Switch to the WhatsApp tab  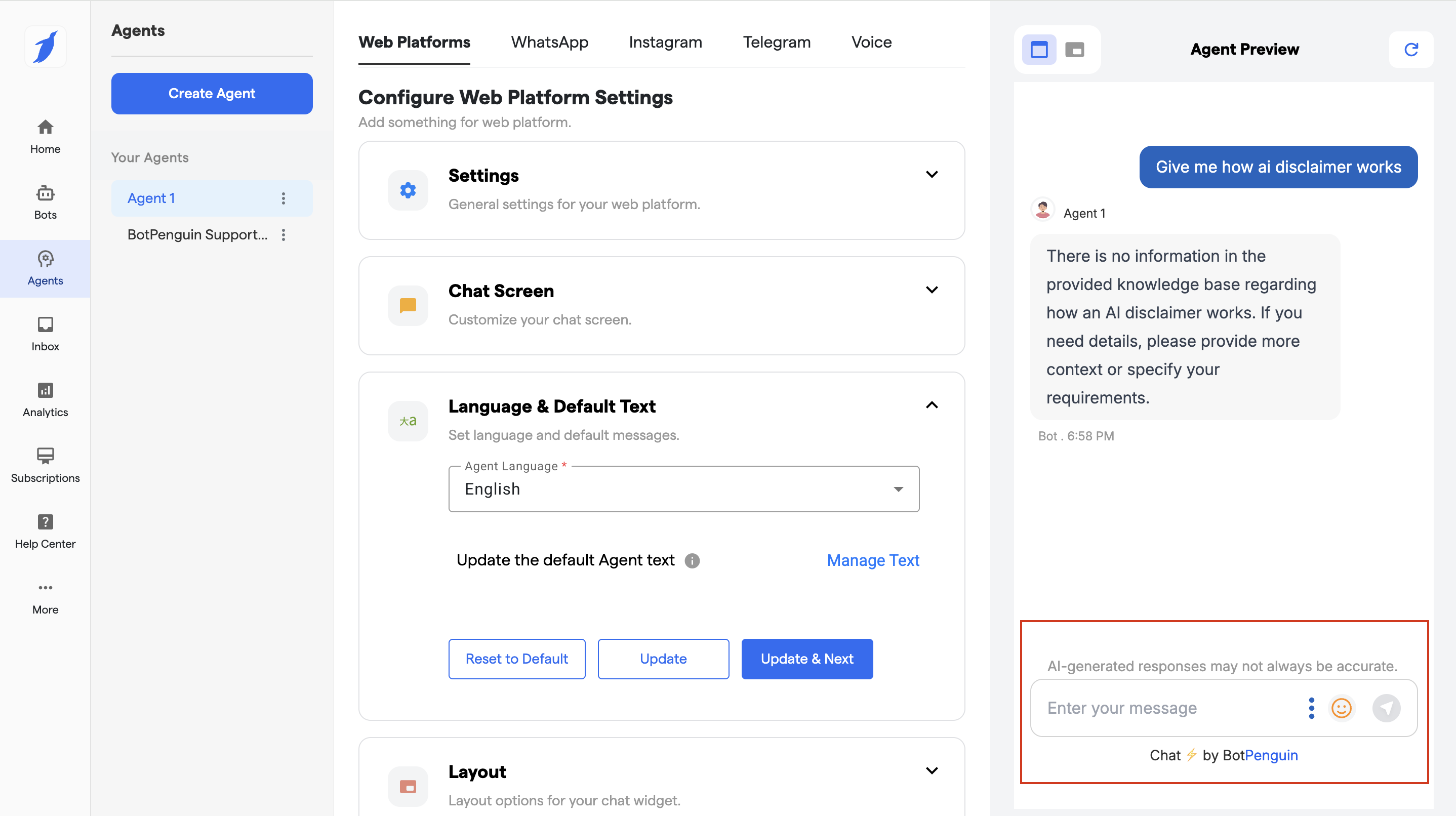coord(549,43)
